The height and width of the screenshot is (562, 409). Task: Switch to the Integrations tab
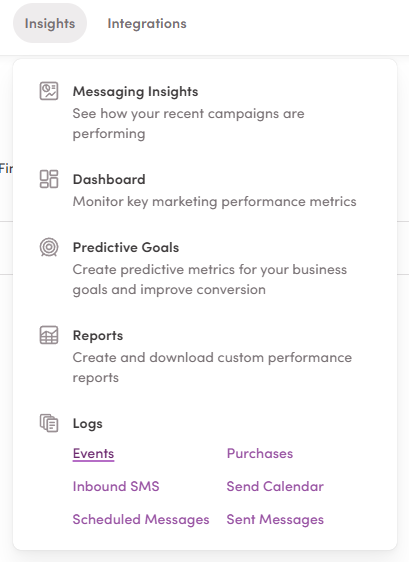click(147, 24)
